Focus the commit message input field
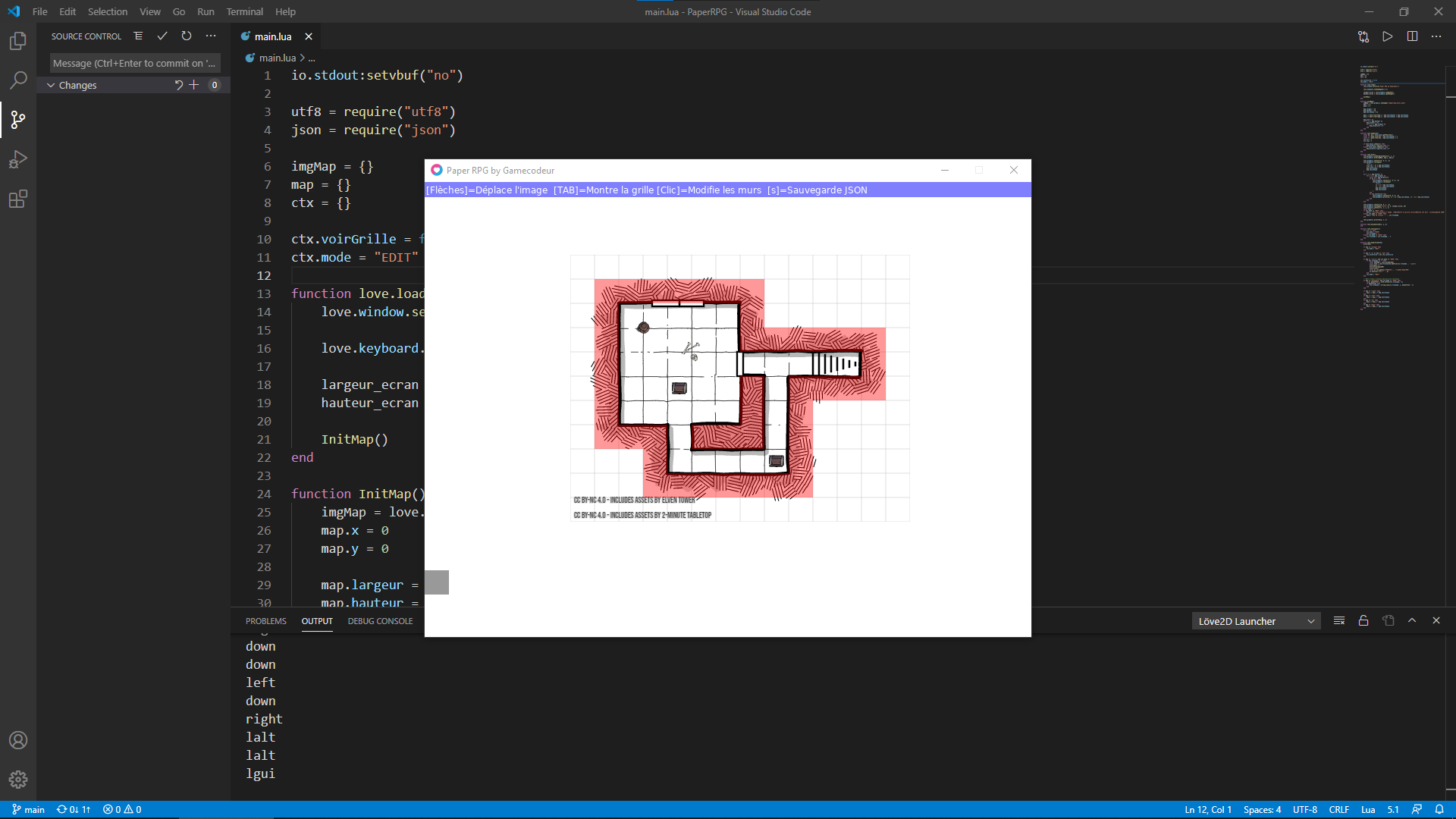The height and width of the screenshot is (819, 1456). pos(133,62)
